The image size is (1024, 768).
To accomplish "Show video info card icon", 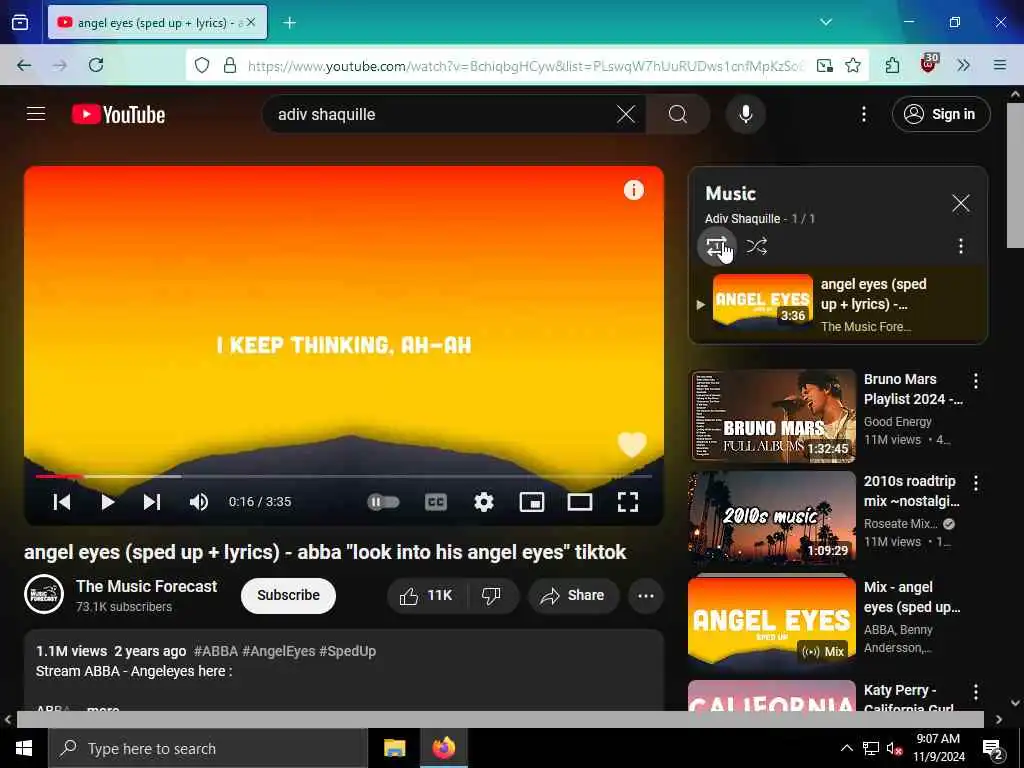I will point(633,190).
